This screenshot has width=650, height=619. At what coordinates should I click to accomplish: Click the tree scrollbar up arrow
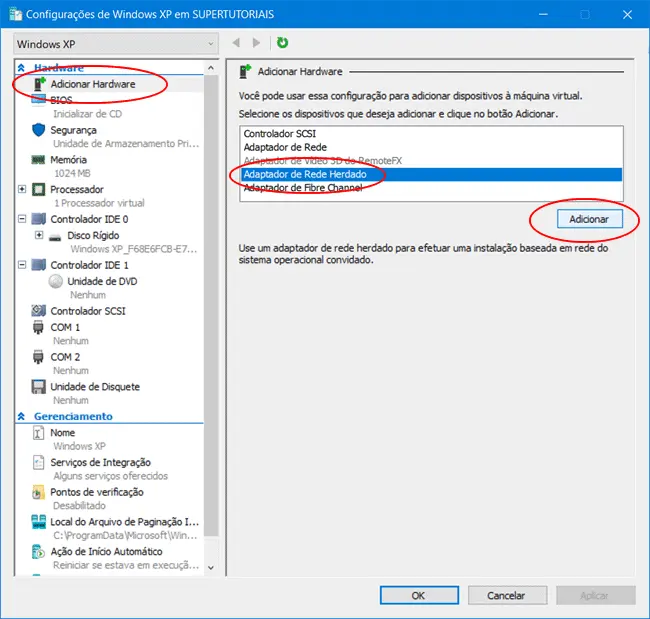[211, 68]
